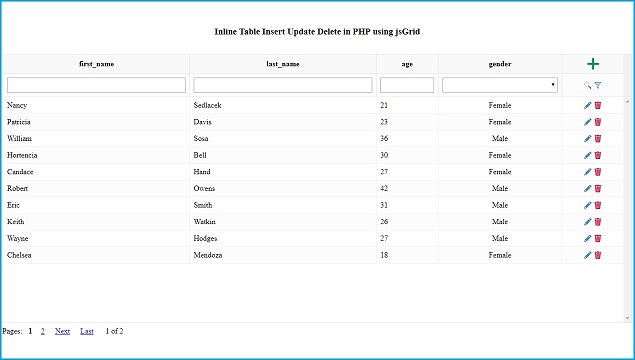Delete the Wayne Hodges row
635x360 pixels.
coord(598,238)
